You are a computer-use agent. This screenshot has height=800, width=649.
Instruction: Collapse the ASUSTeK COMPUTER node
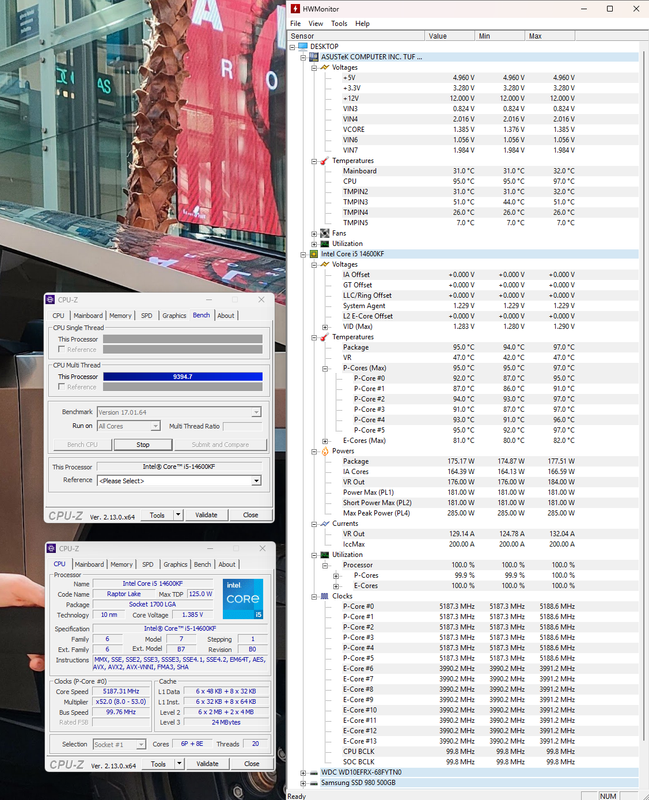pos(303,57)
